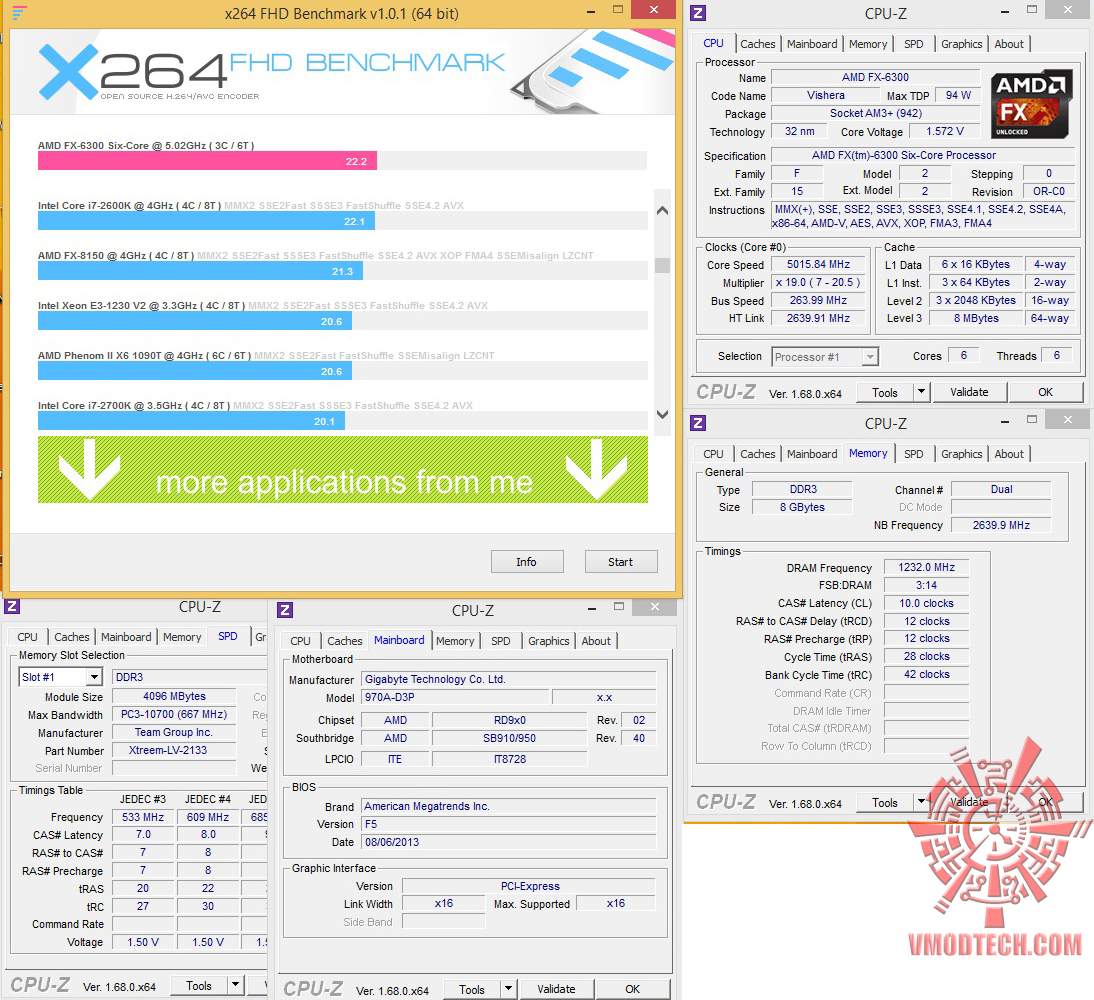Open Mainboard tab in top CPU-Z window
This screenshot has width=1094, height=1000.
811,44
